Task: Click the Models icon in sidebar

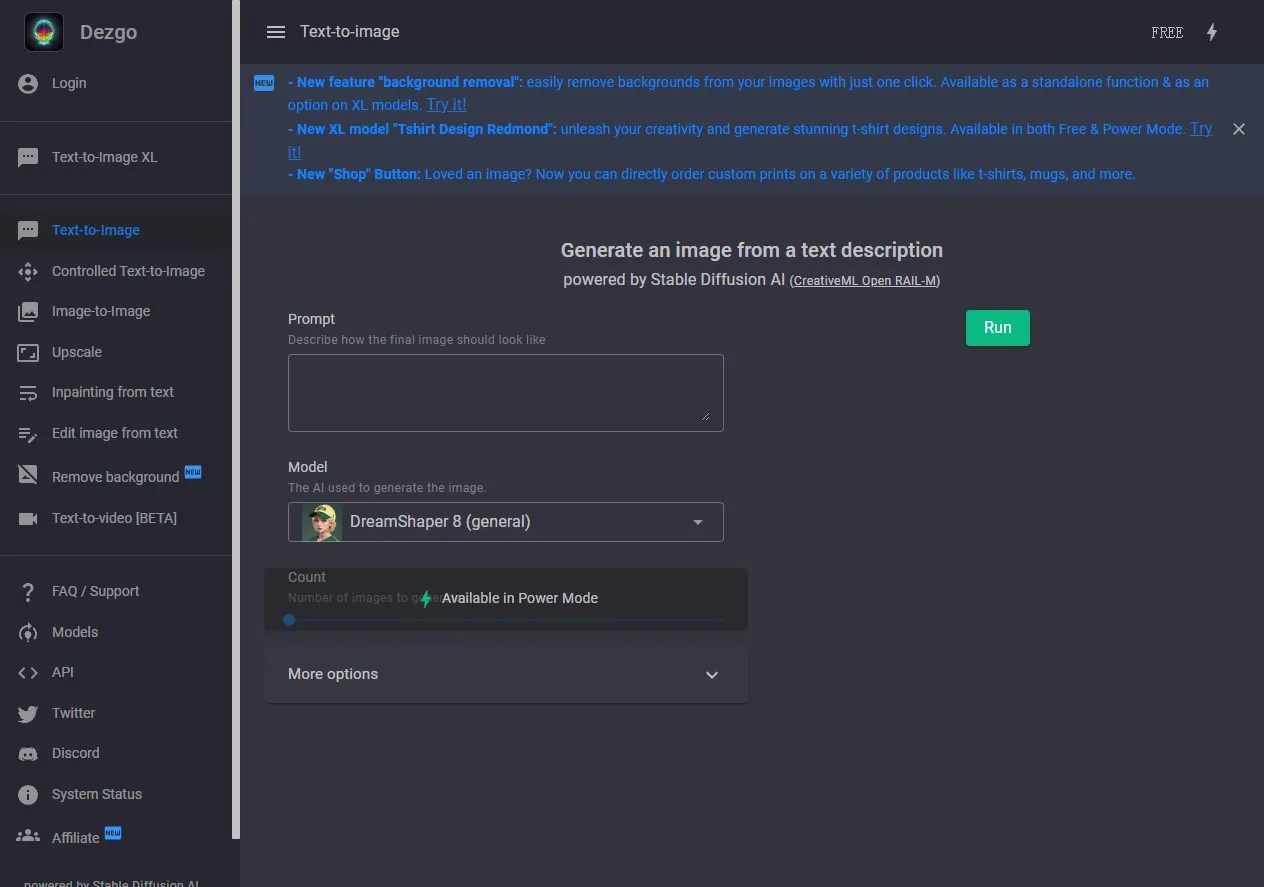Action: click(28, 632)
